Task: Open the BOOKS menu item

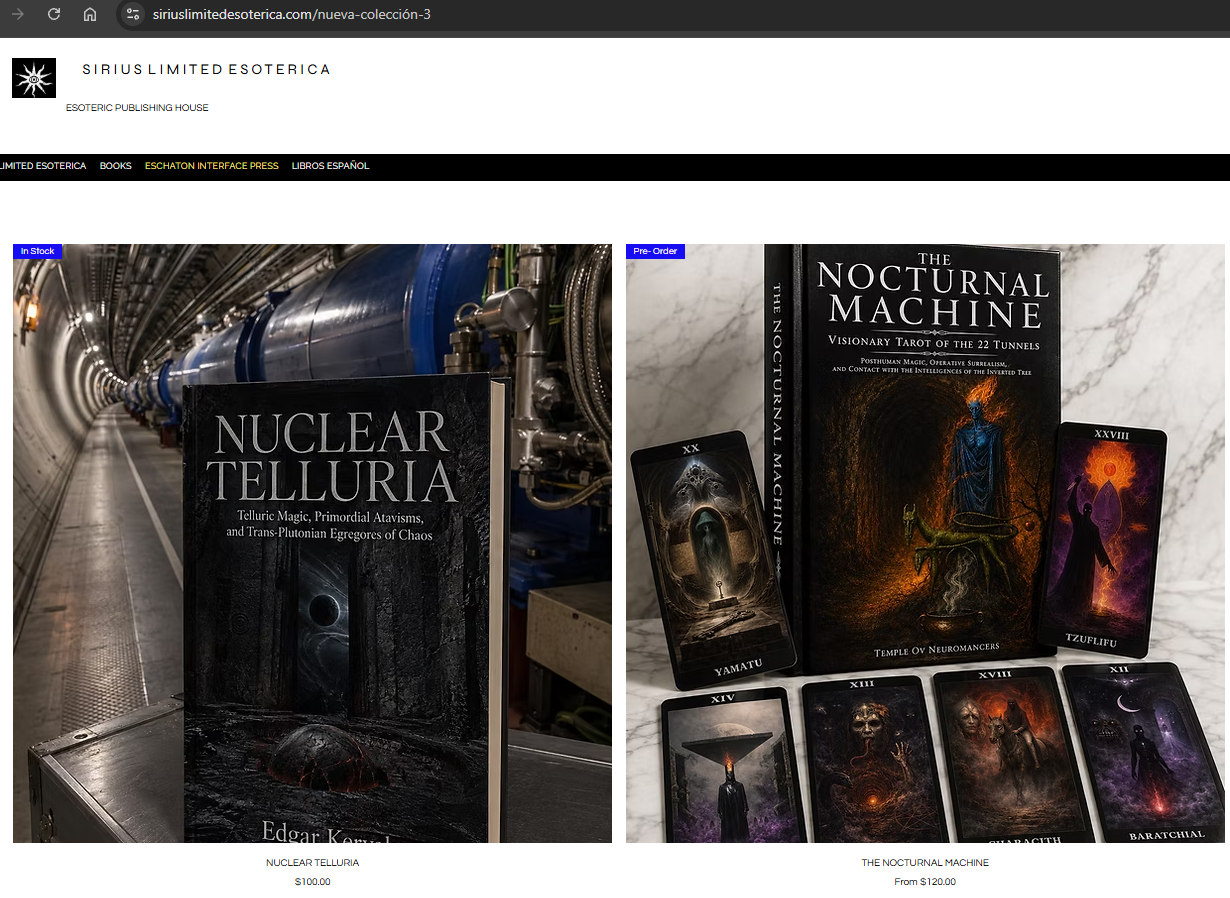Action: 116,166
